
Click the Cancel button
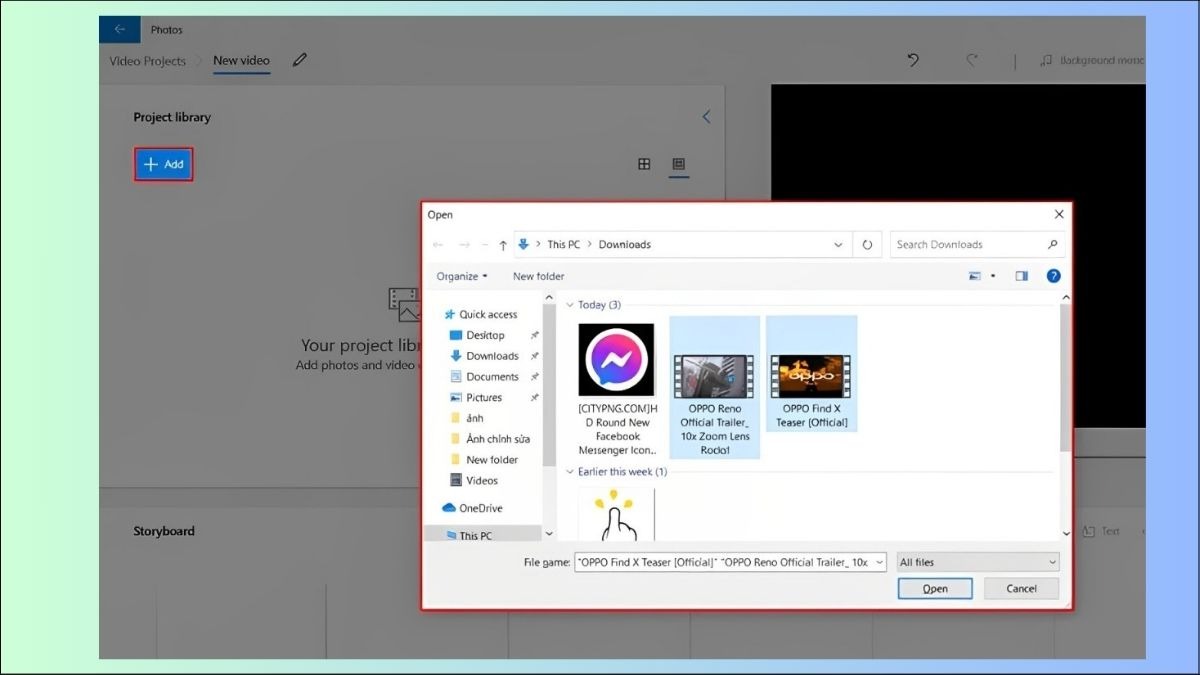click(1021, 588)
